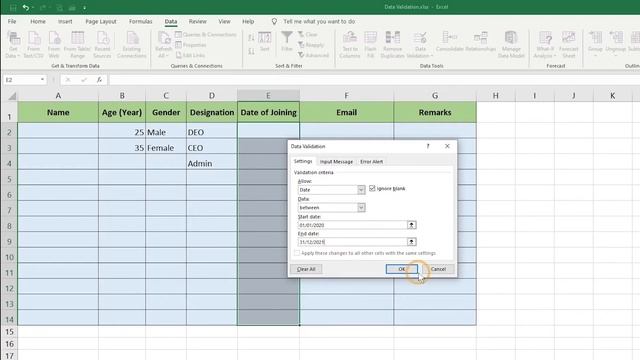Image resolution: width=640 pixels, height=360 pixels.
Task: Select column F header
Action: point(347,96)
